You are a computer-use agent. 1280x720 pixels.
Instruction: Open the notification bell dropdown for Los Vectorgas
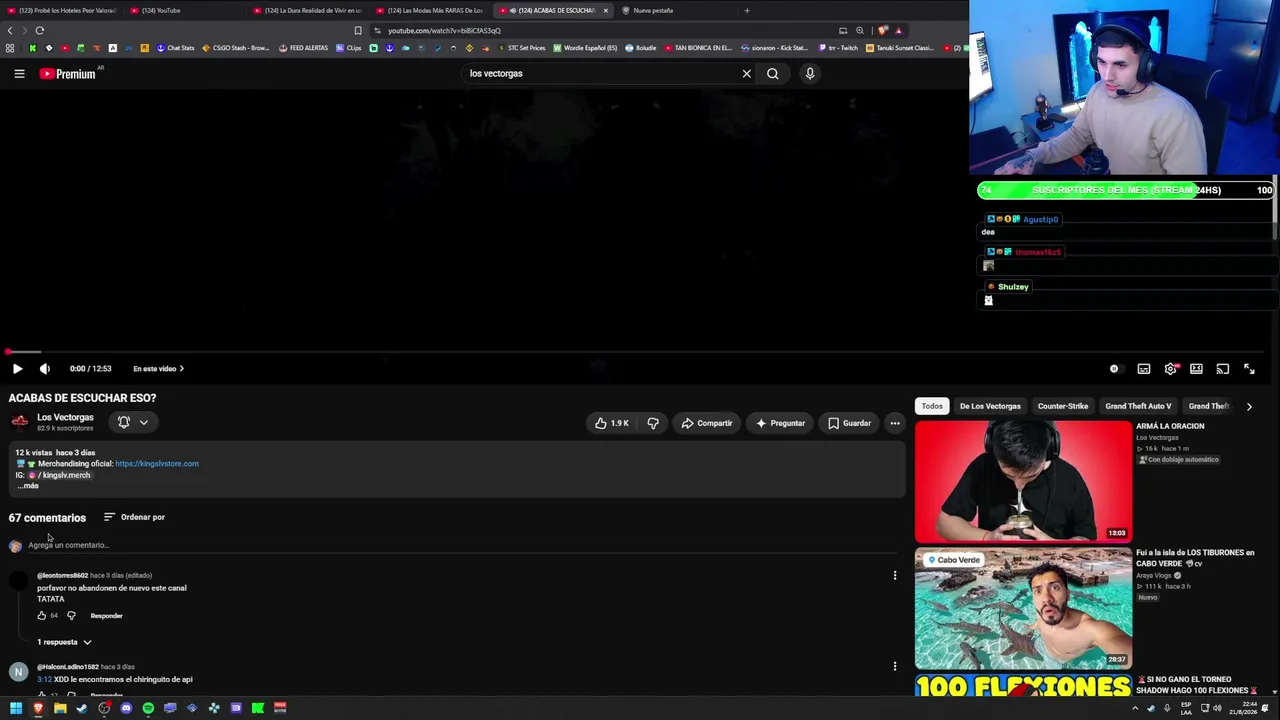coord(133,422)
